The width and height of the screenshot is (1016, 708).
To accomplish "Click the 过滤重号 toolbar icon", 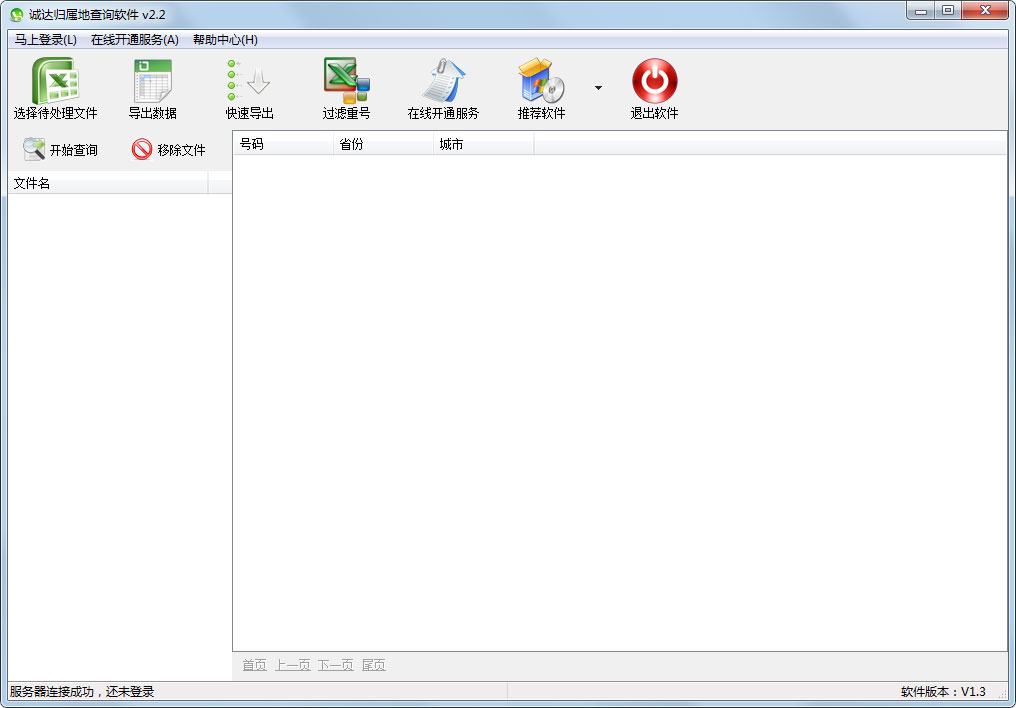I will [346, 81].
